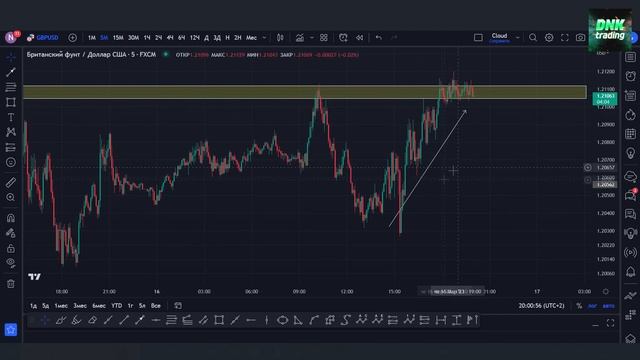Select vertical line tool in favorites bar
Screen dimensions: 640x360
[x=267, y=320]
